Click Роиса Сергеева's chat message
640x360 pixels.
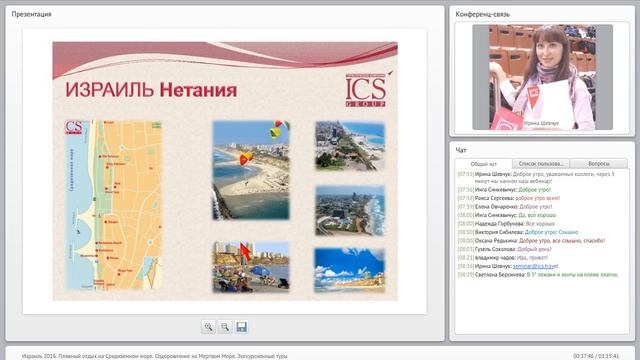click(x=509, y=198)
